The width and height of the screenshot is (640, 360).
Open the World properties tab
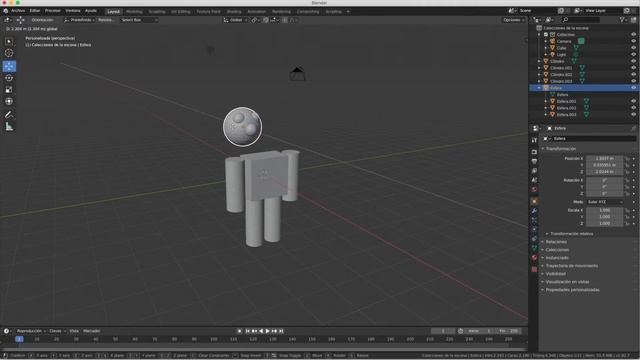point(534,190)
